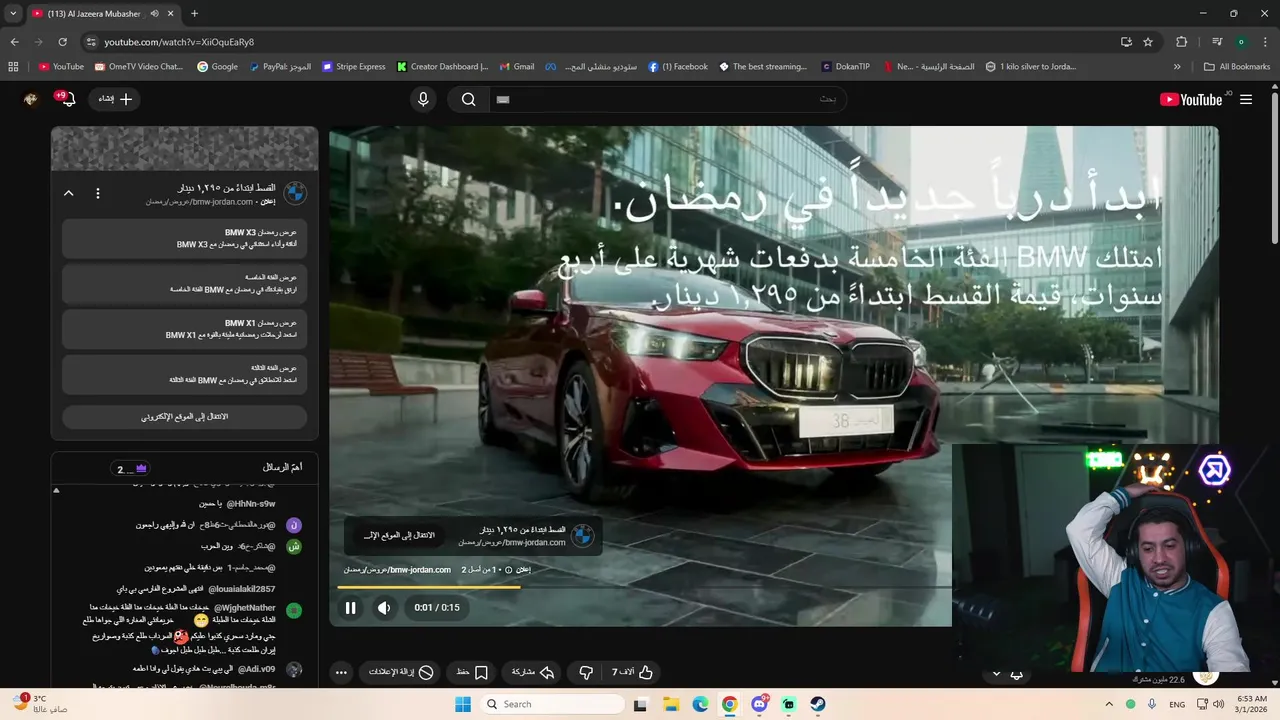Like the video with thumbs-up button
The width and height of the screenshot is (1280, 720).
(x=634, y=673)
